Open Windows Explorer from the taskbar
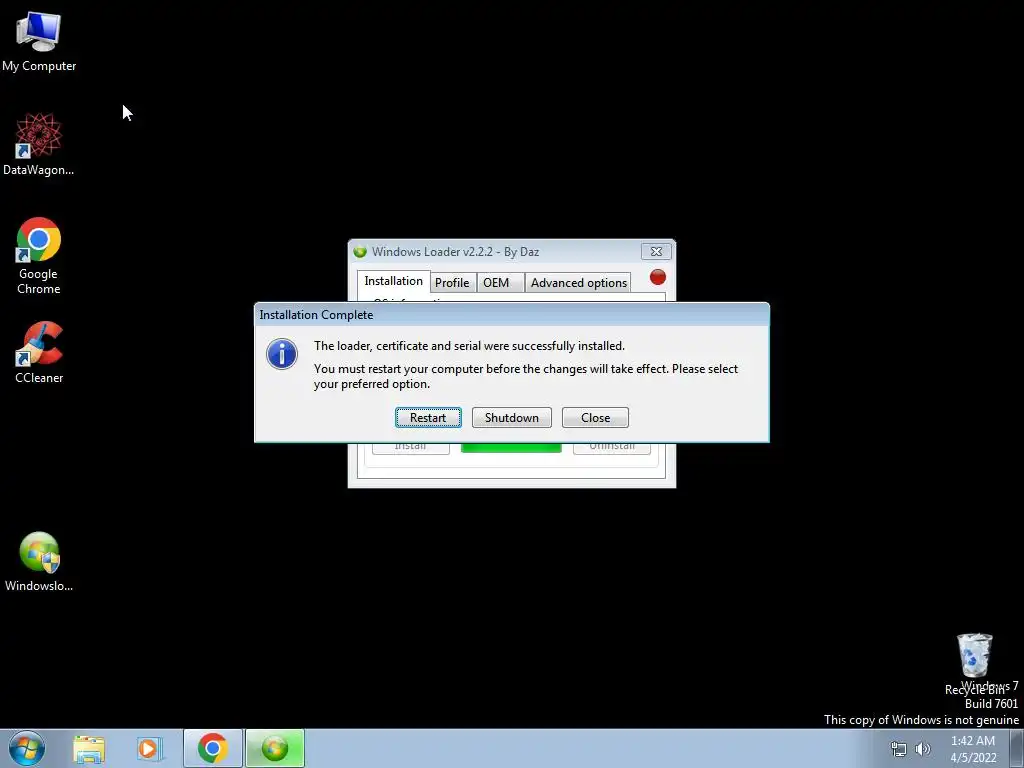This screenshot has height=768, width=1024. pos(89,749)
